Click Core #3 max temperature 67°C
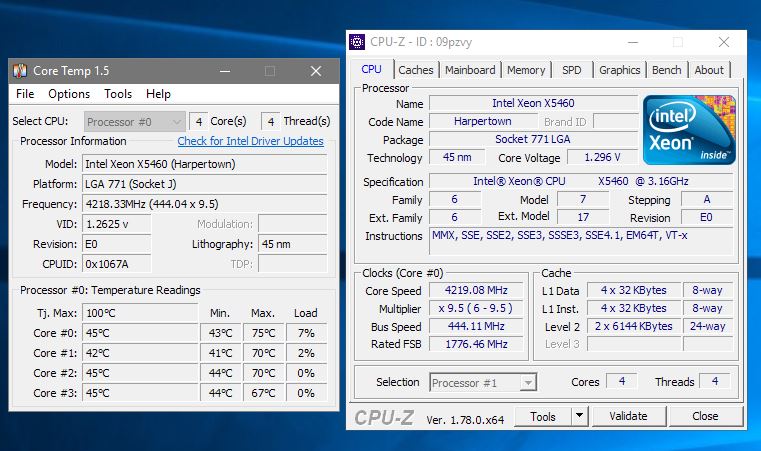The height and width of the screenshot is (451, 761). [x=263, y=393]
